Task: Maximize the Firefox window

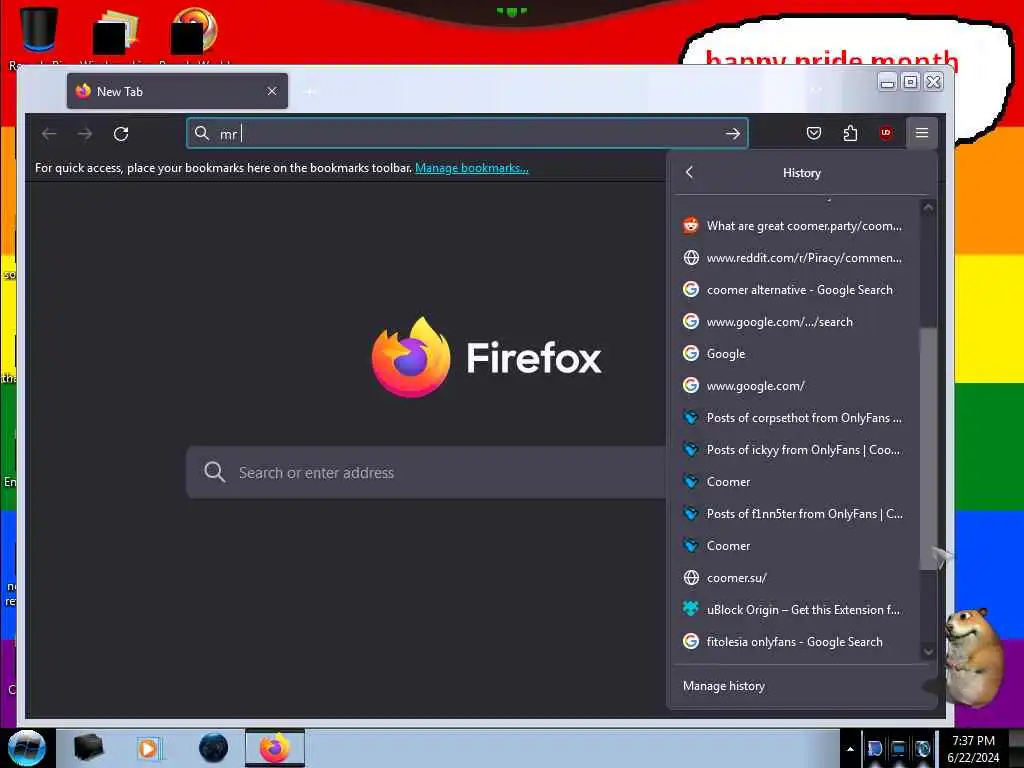Action: coord(910,82)
